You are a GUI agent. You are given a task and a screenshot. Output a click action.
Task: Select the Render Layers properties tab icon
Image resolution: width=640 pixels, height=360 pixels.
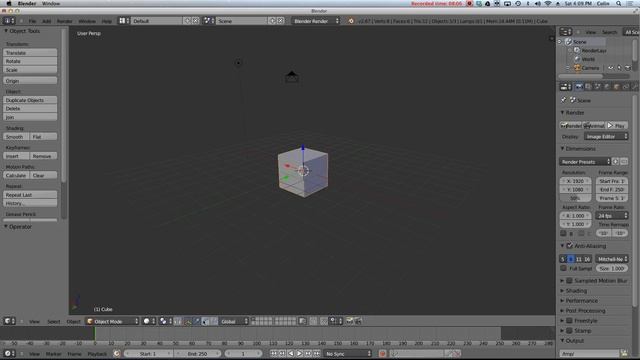(x=588, y=87)
